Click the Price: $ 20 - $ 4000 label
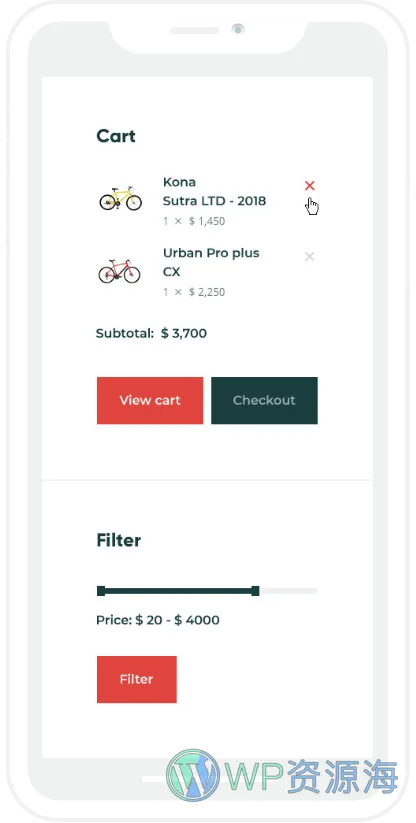416x823 pixels. pos(157,620)
